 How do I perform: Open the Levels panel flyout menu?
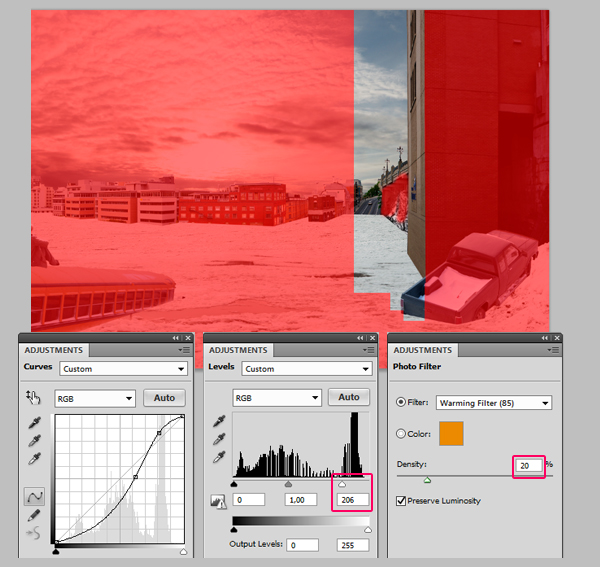click(x=368, y=350)
